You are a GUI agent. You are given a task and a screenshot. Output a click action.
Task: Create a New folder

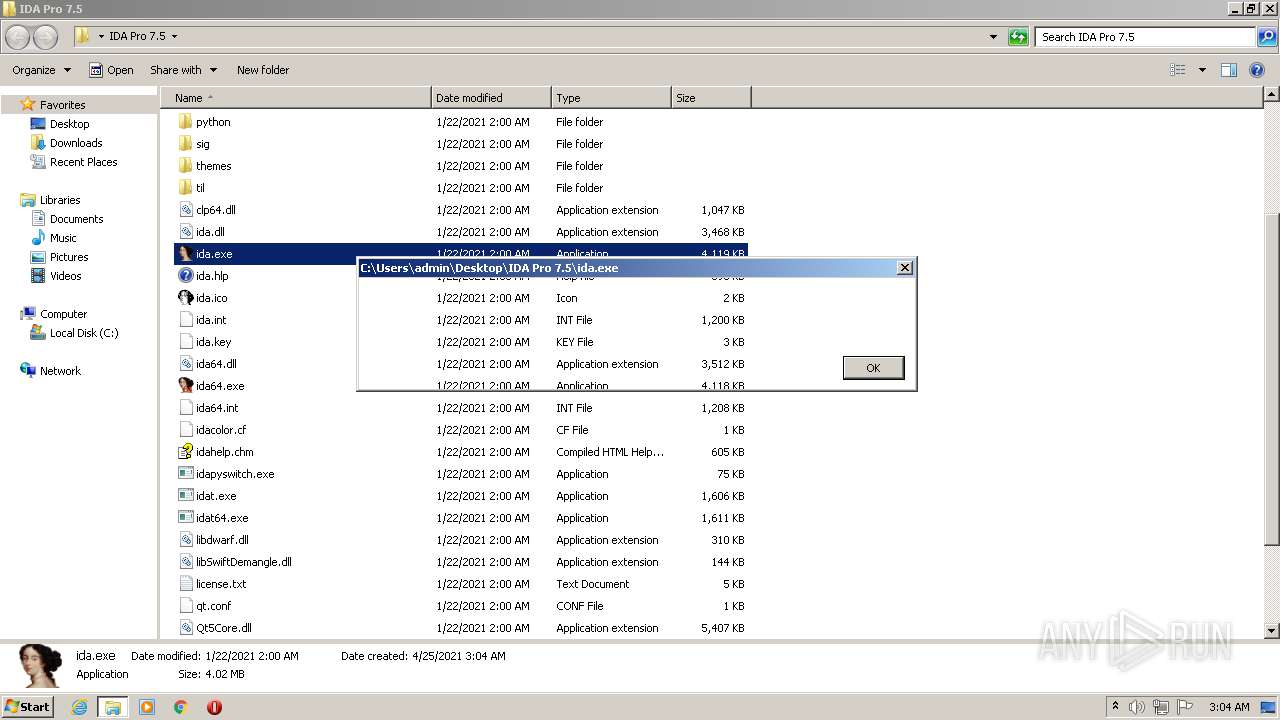pyautogui.click(x=263, y=70)
